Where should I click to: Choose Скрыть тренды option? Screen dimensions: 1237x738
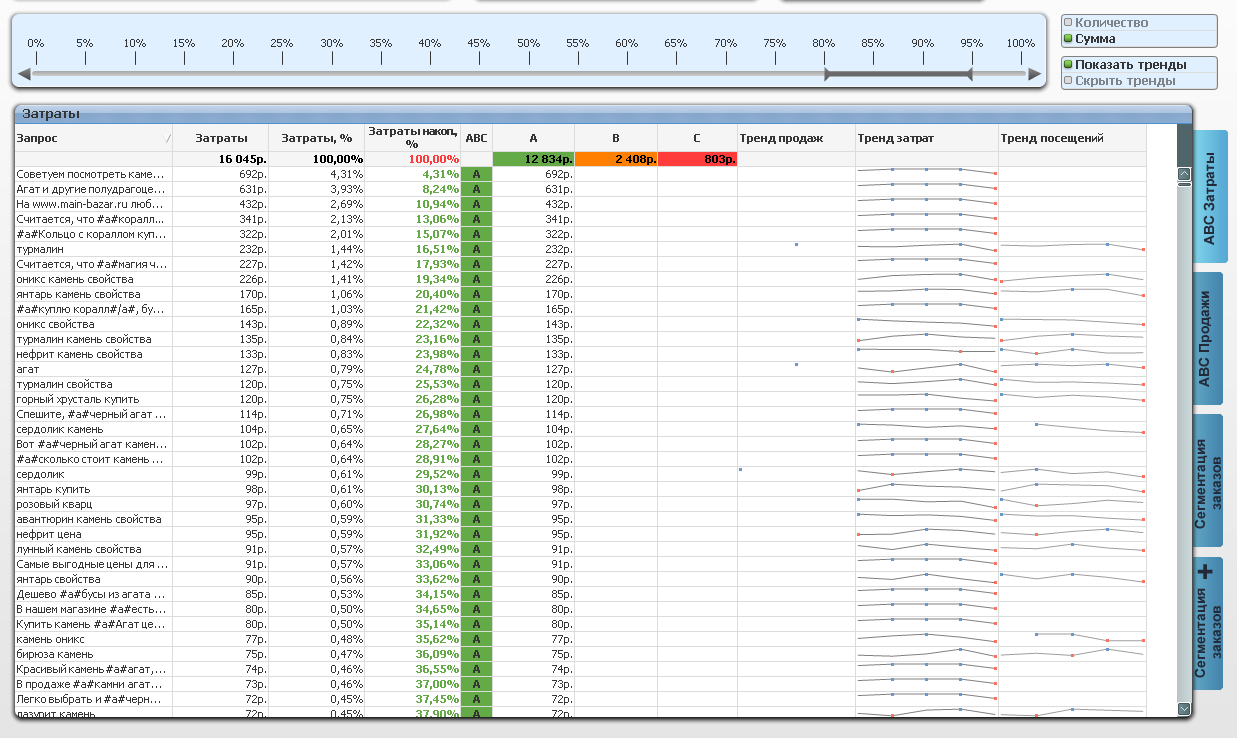click(1139, 81)
